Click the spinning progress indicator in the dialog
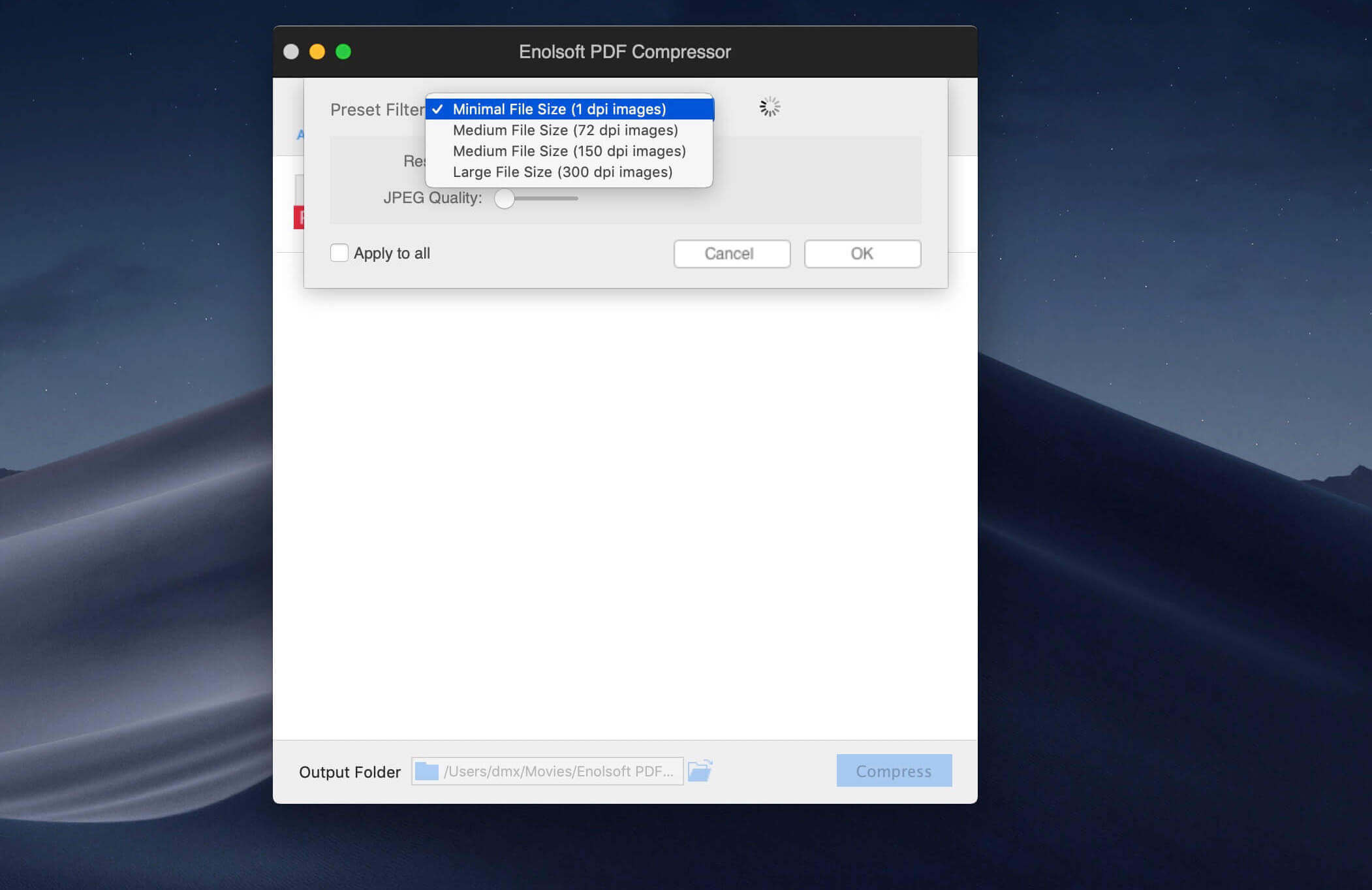The height and width of the screenshot is (890, 1372). (770, 106)
